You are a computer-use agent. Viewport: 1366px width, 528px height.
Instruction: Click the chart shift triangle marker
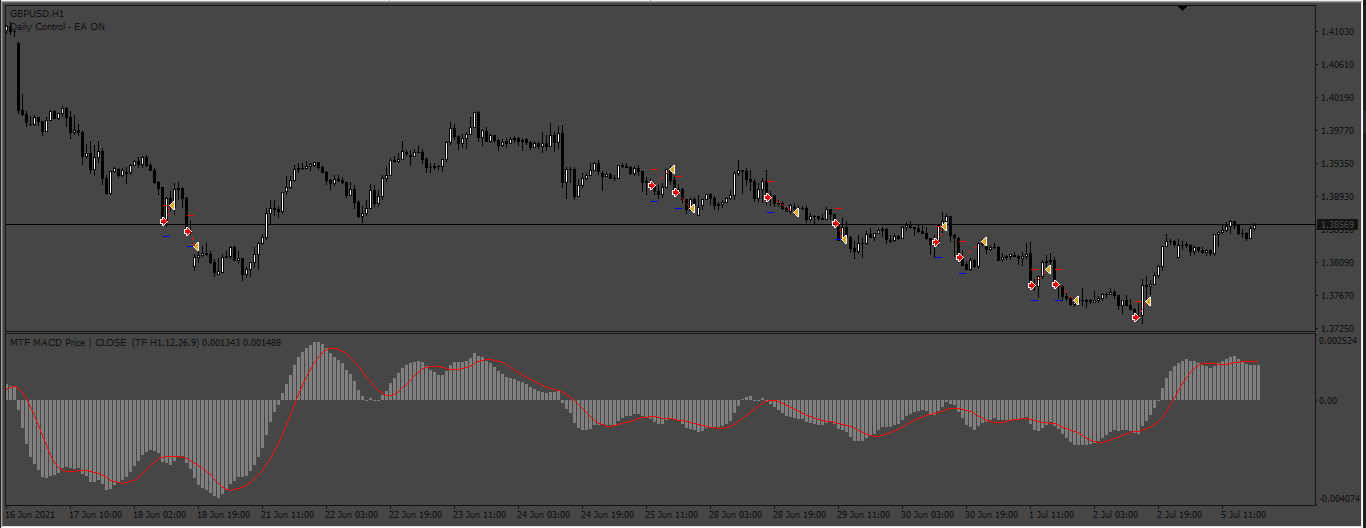[x=1183, y=8]
